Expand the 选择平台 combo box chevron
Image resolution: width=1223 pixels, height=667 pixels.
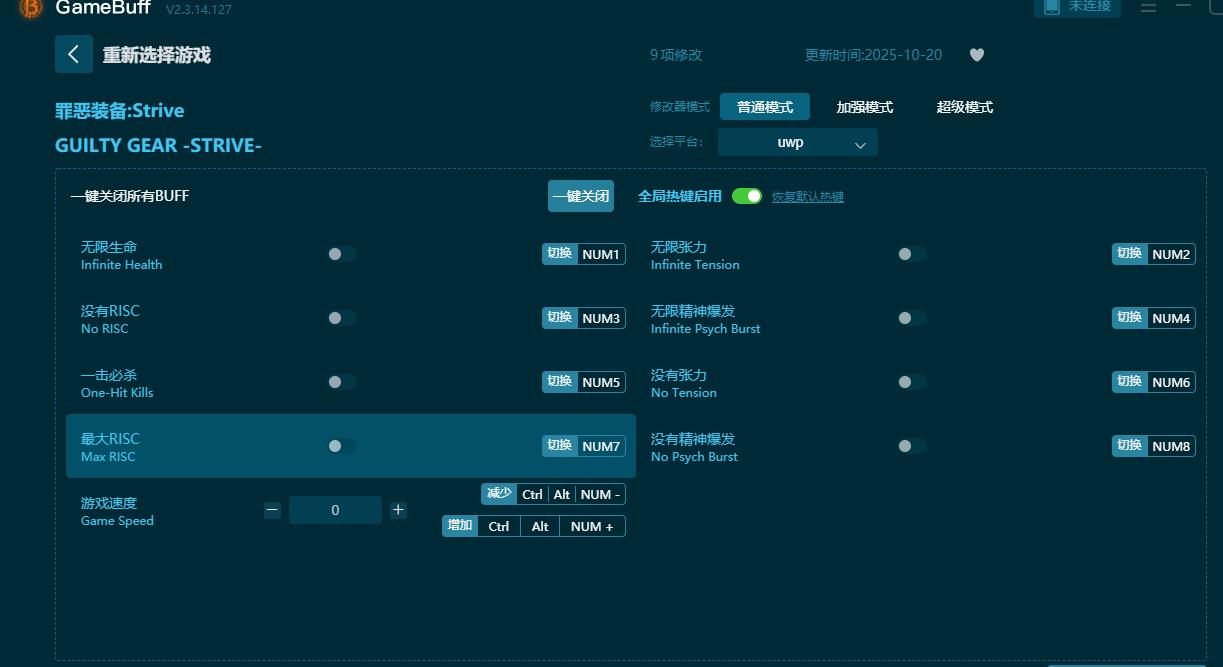[858, 142]
